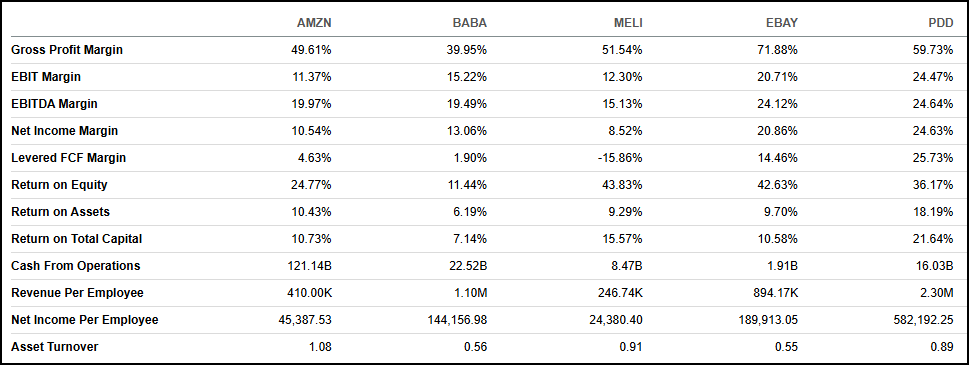Open the MELI ticker column header
The image size is (969, 365).
pos(627,23)
